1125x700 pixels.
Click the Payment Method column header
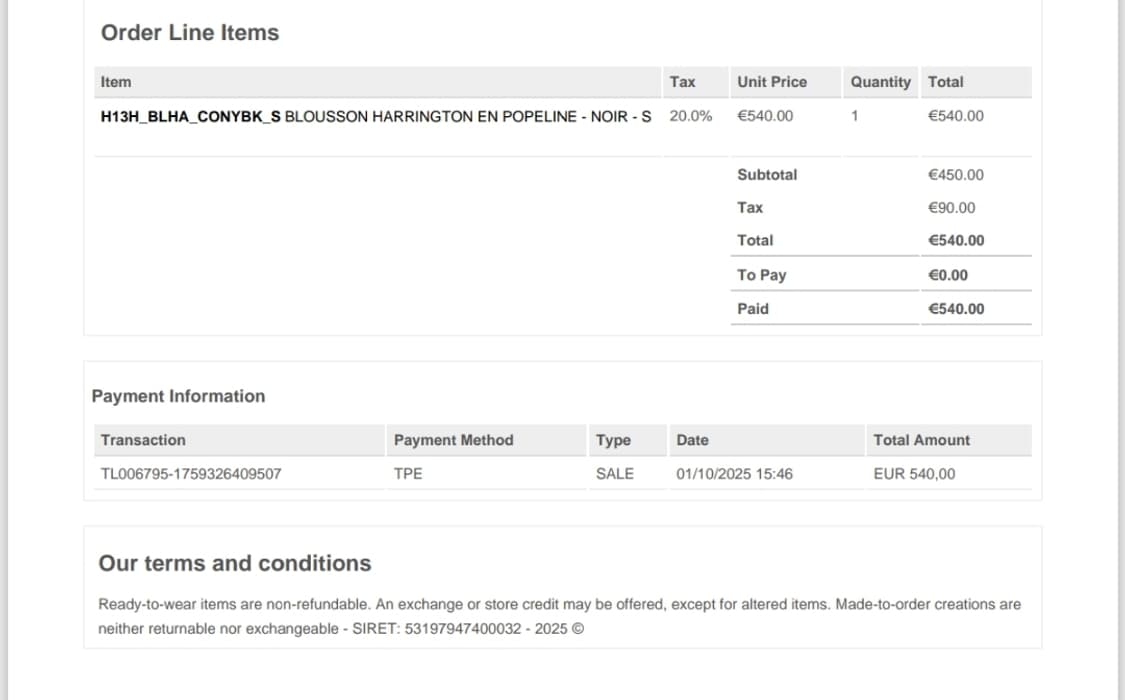tap(453, 440)
